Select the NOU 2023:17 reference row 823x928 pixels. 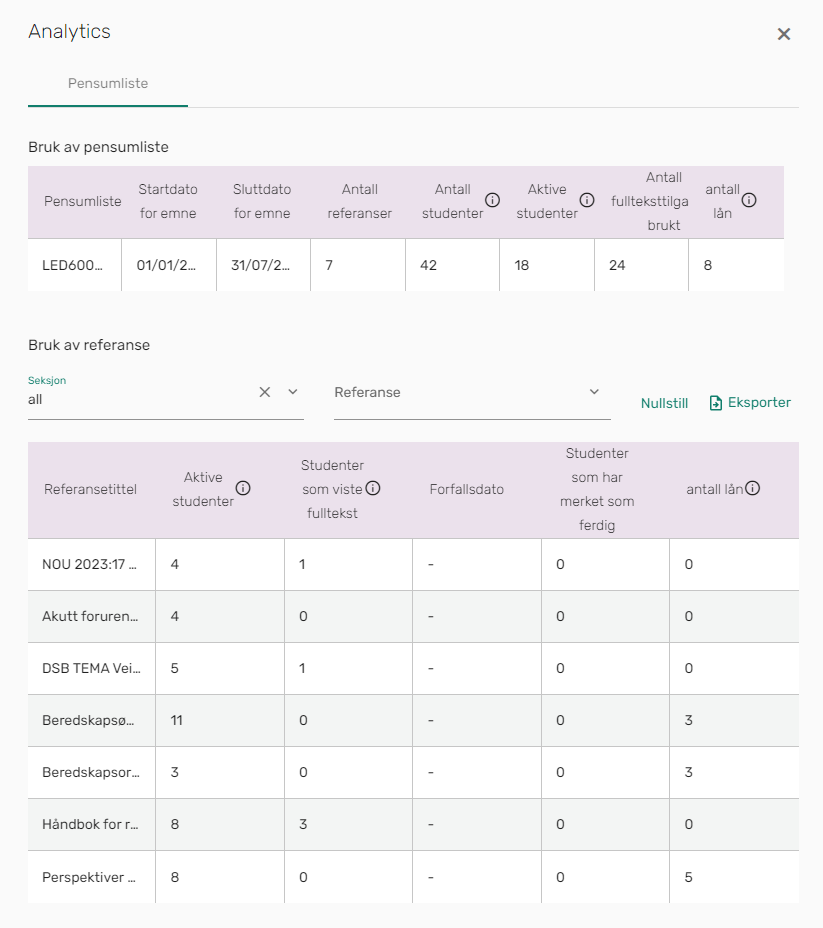click(x=413, y=565)
